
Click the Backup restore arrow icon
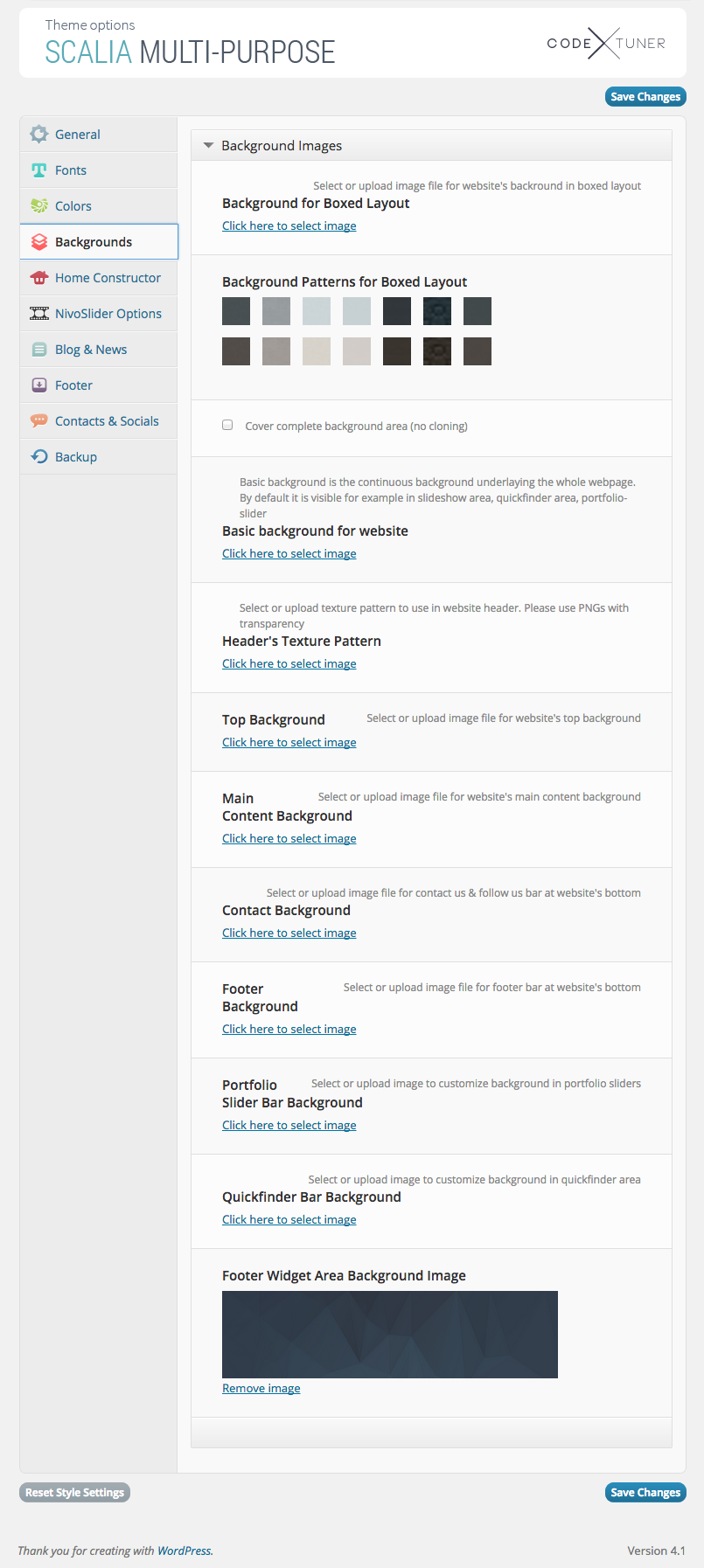point(38,457)
